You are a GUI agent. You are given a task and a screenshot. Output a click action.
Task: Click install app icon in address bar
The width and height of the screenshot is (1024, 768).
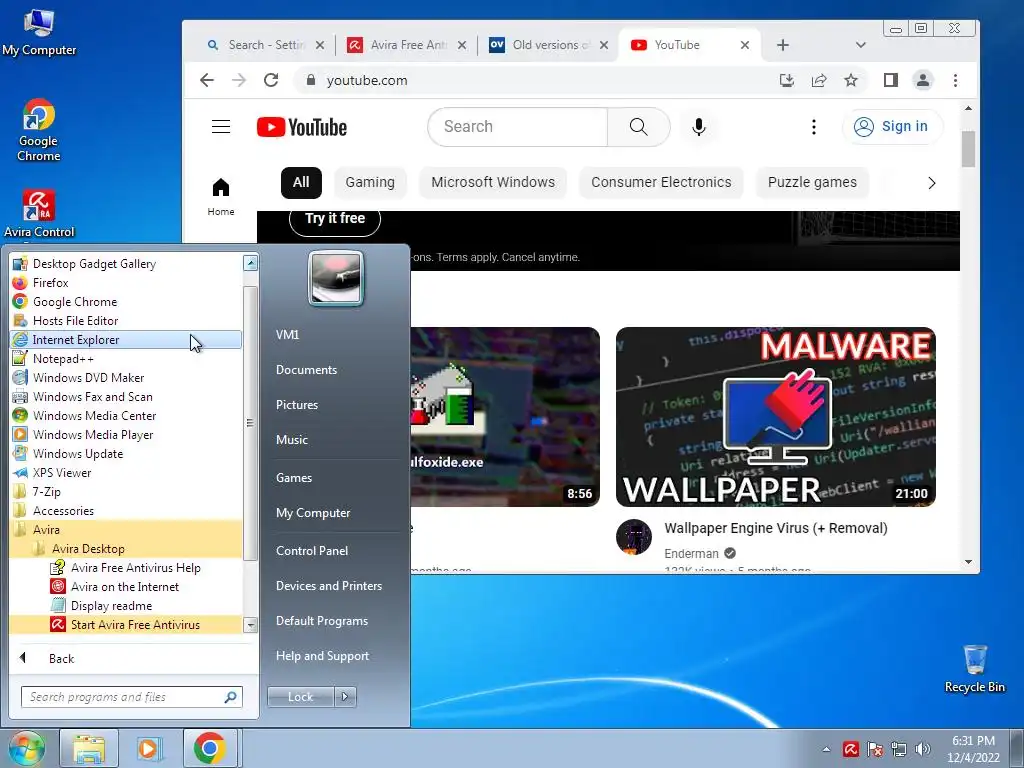[787, 80]
